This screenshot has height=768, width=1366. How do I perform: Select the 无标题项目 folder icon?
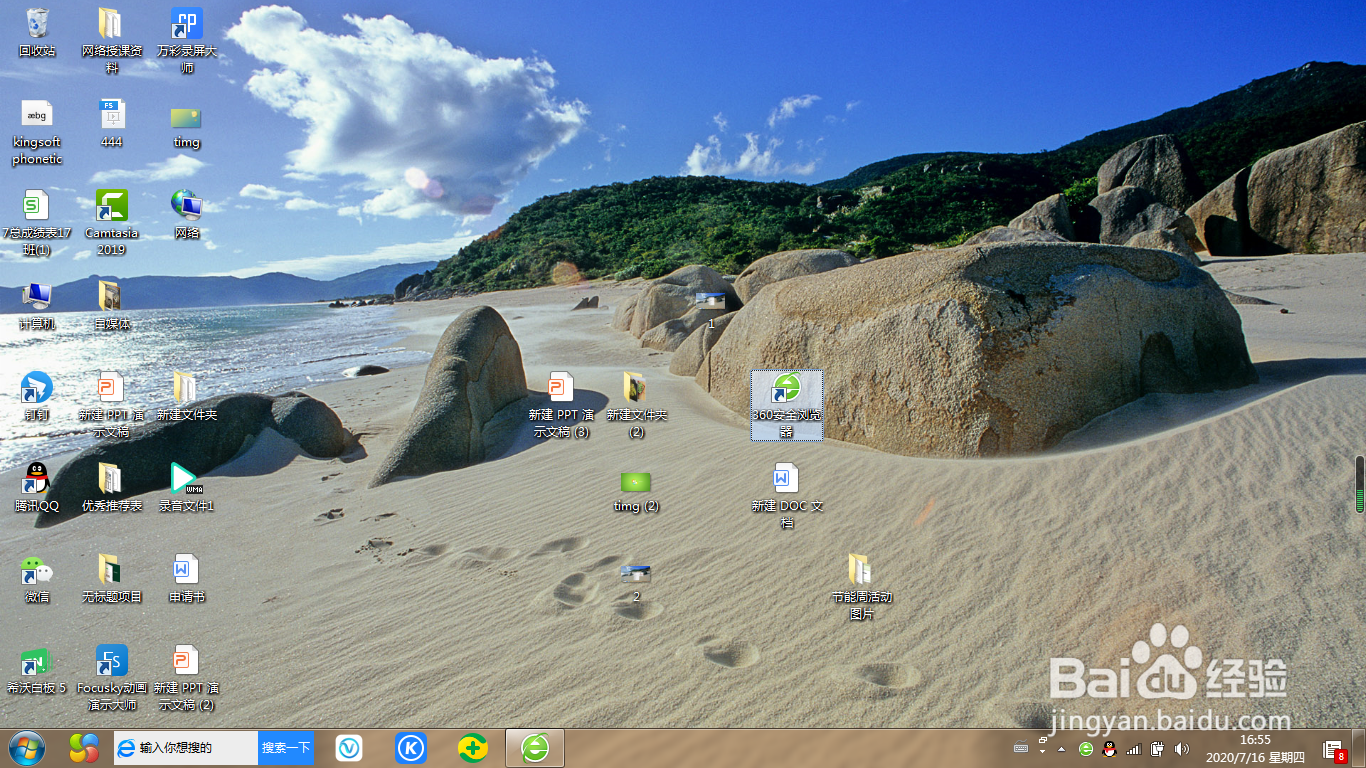click(x=111, y=578)
